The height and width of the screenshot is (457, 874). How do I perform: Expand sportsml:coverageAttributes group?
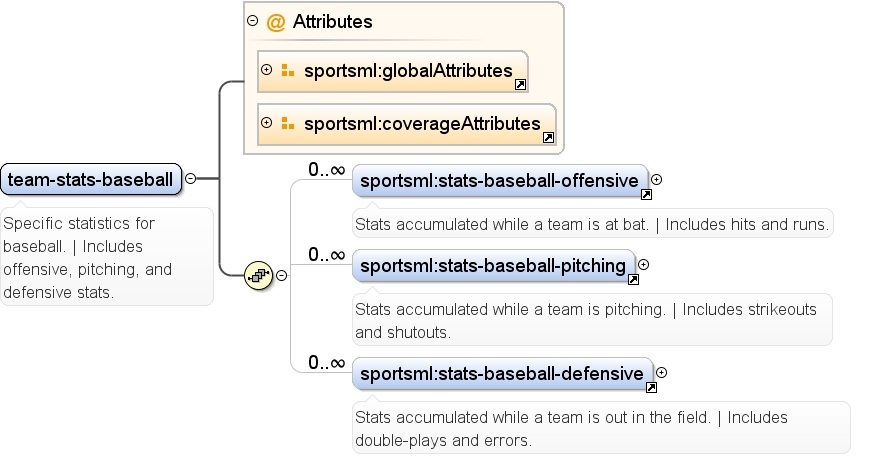tap(266, 123)
